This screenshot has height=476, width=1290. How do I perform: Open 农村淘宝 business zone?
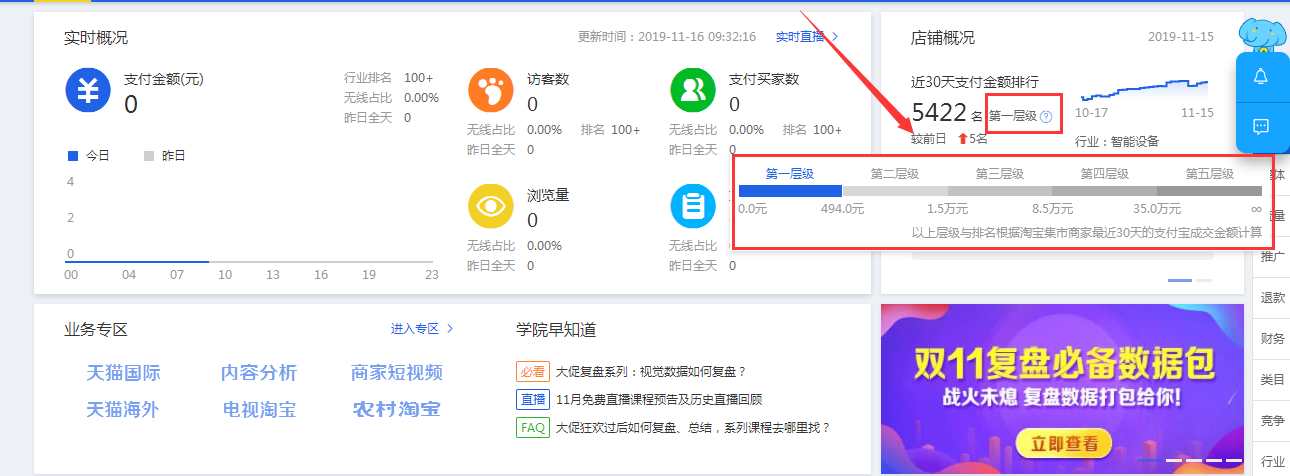pos(396,409)
